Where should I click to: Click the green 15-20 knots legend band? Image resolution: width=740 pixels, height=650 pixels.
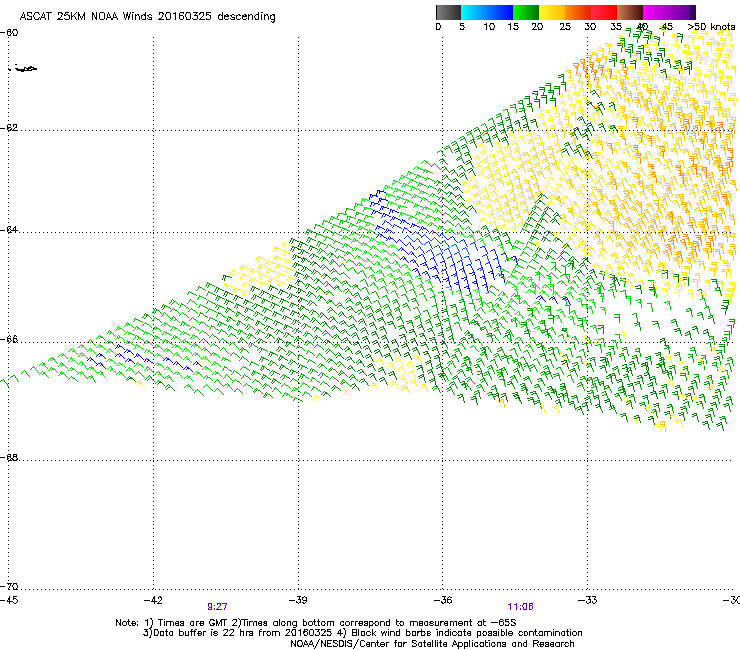[x=526, y=12]
